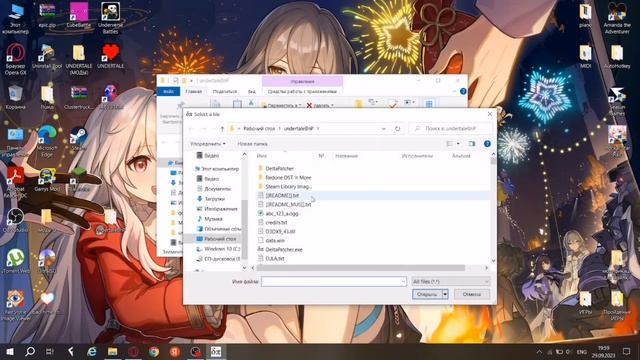
Task: Select the data.win file
Action: point(271,240)
